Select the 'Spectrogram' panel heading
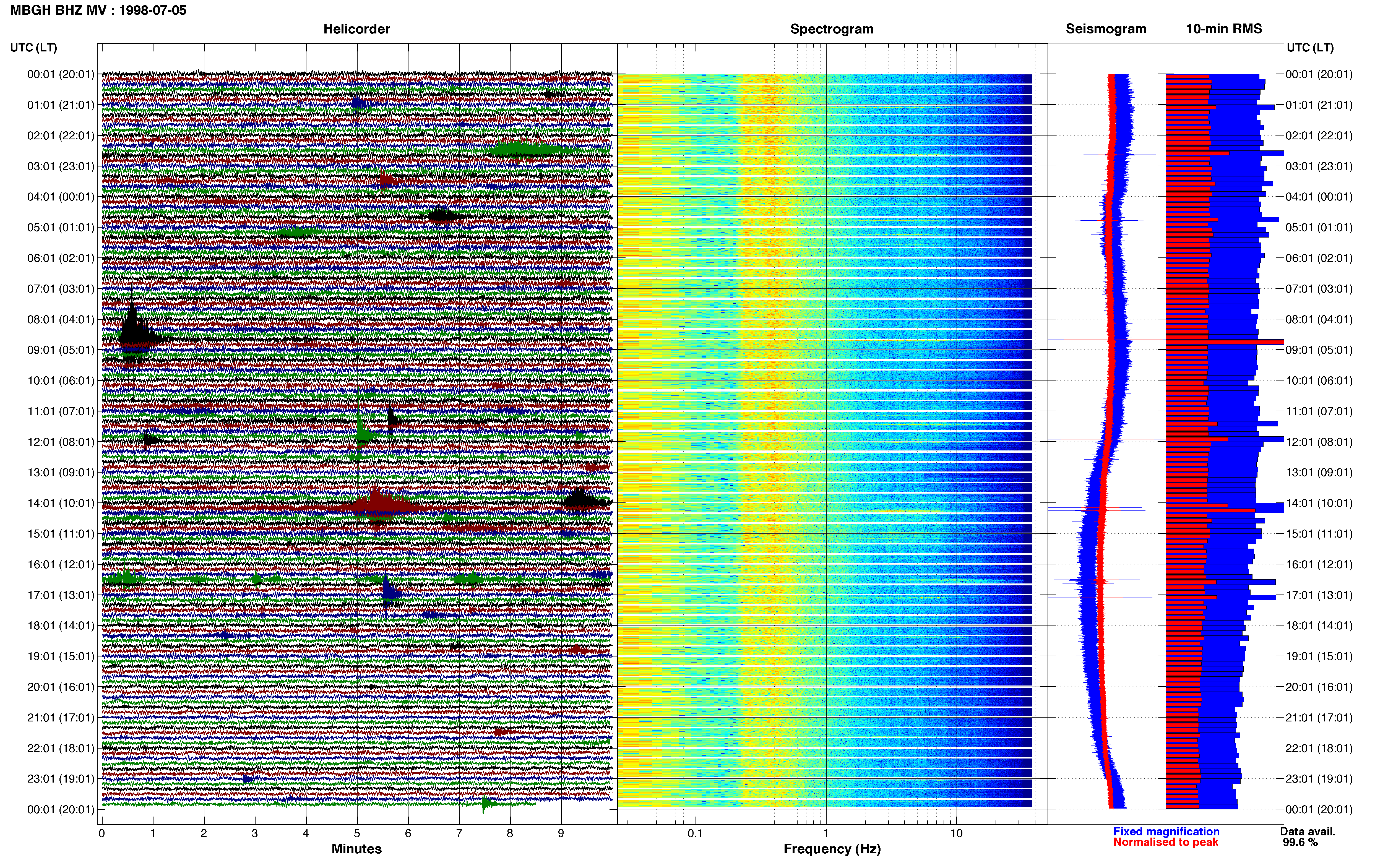The height and width of the screenshot is (868, 1388). 832,29
